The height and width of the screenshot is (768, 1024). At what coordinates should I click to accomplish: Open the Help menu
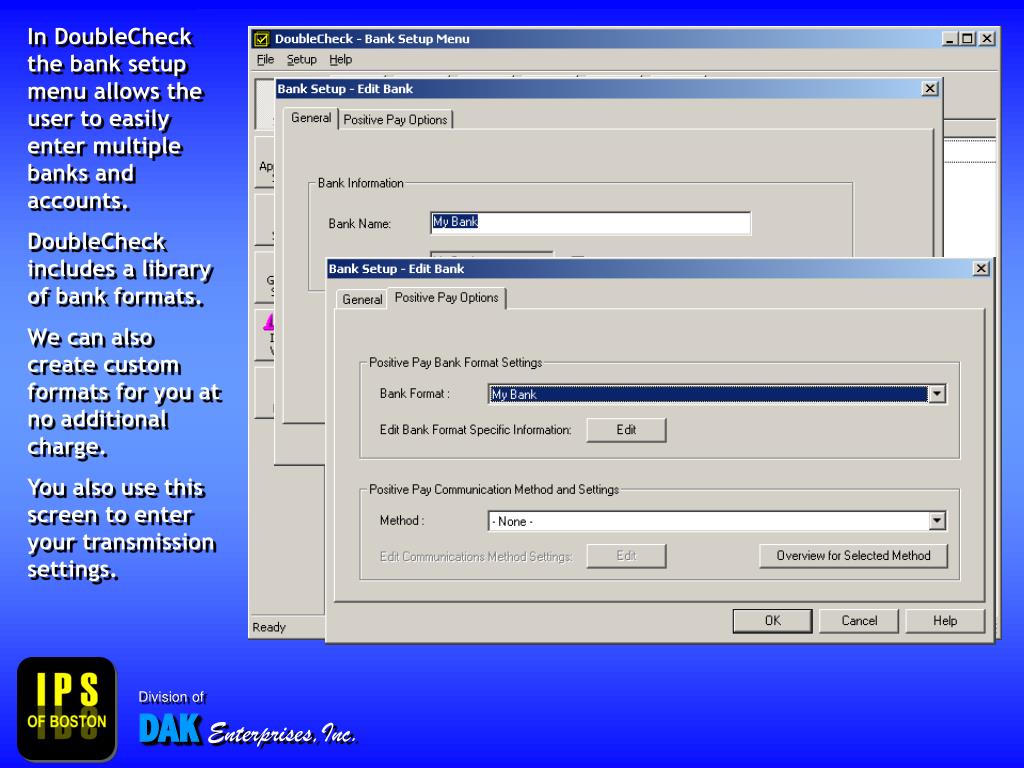(340, 59)
